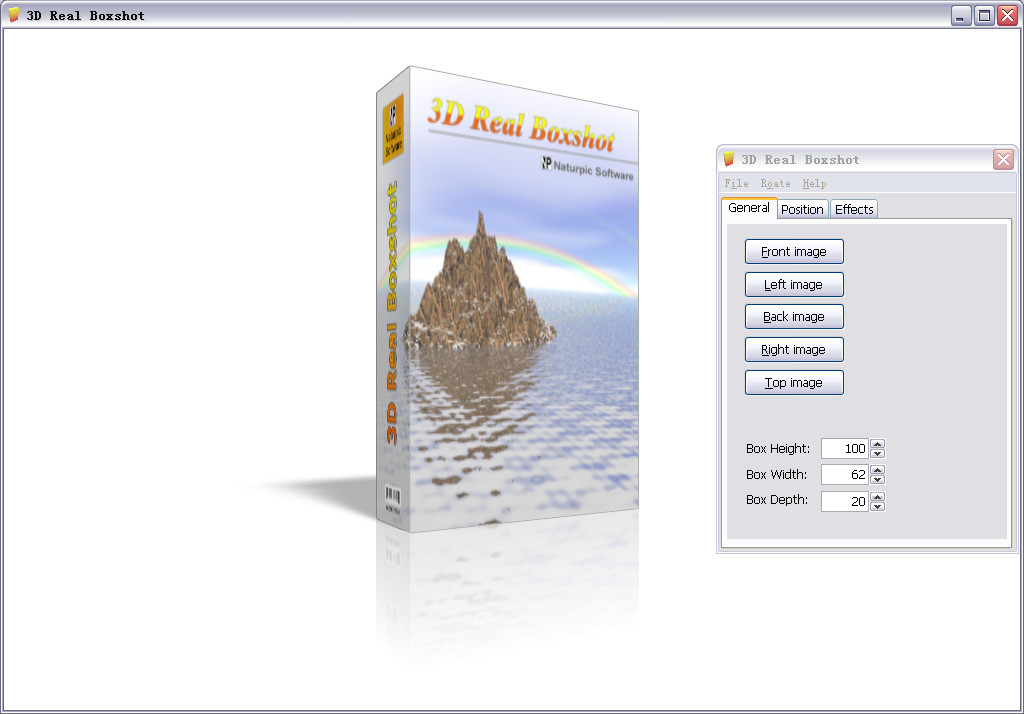Close the 3D Real Boxshot settings panel
The image size is (1024, 714).
pyautogui.click(x=1003, y=159)
